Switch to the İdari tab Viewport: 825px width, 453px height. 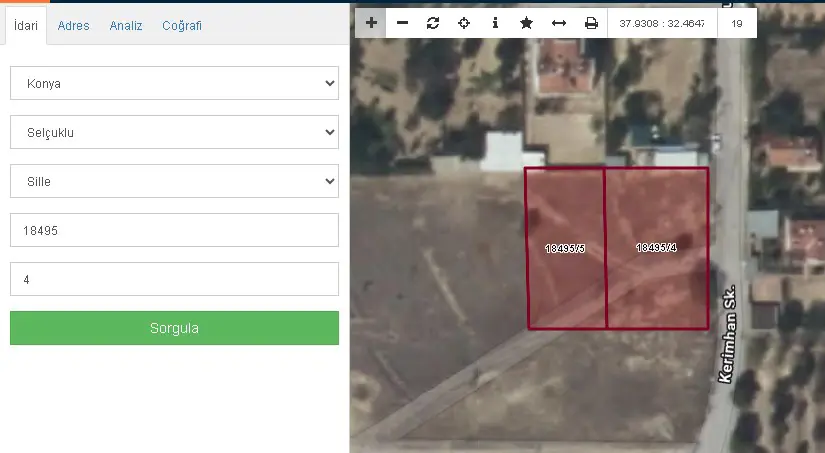coord(26,25)
